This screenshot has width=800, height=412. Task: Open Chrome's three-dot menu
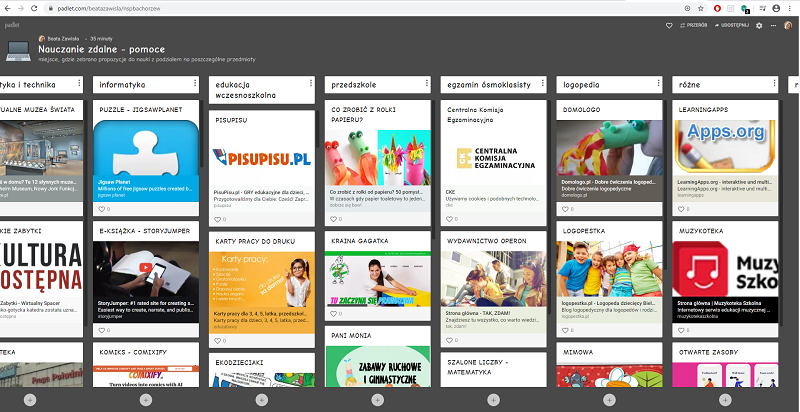click(791, 8)
